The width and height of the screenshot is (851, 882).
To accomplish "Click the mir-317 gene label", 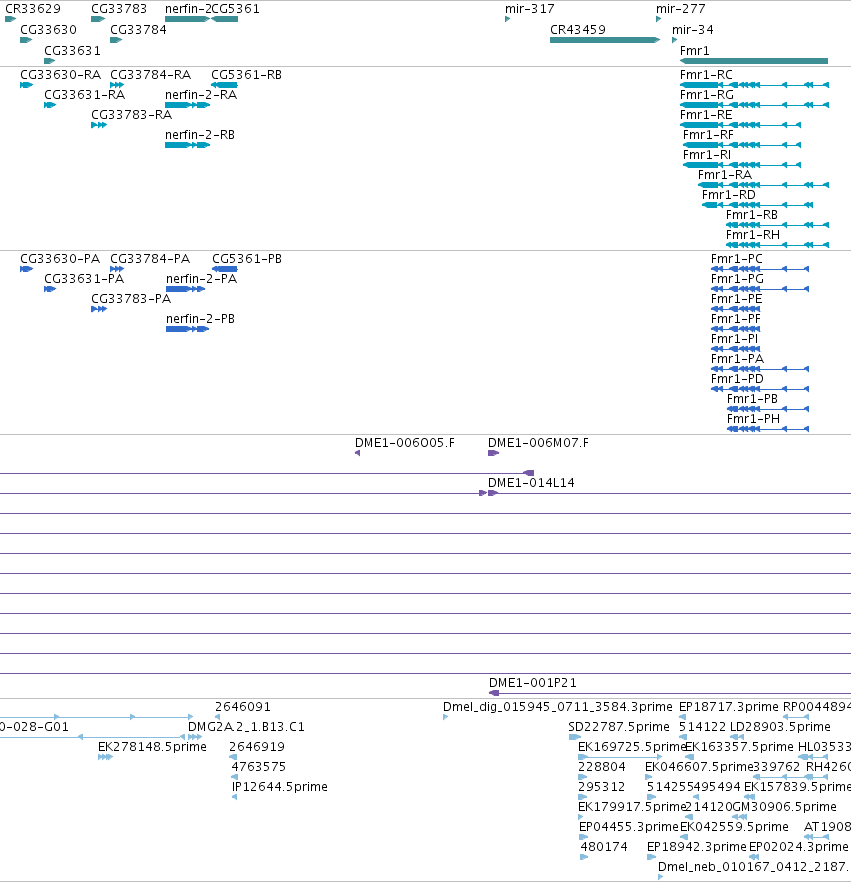I will [530, 9].
